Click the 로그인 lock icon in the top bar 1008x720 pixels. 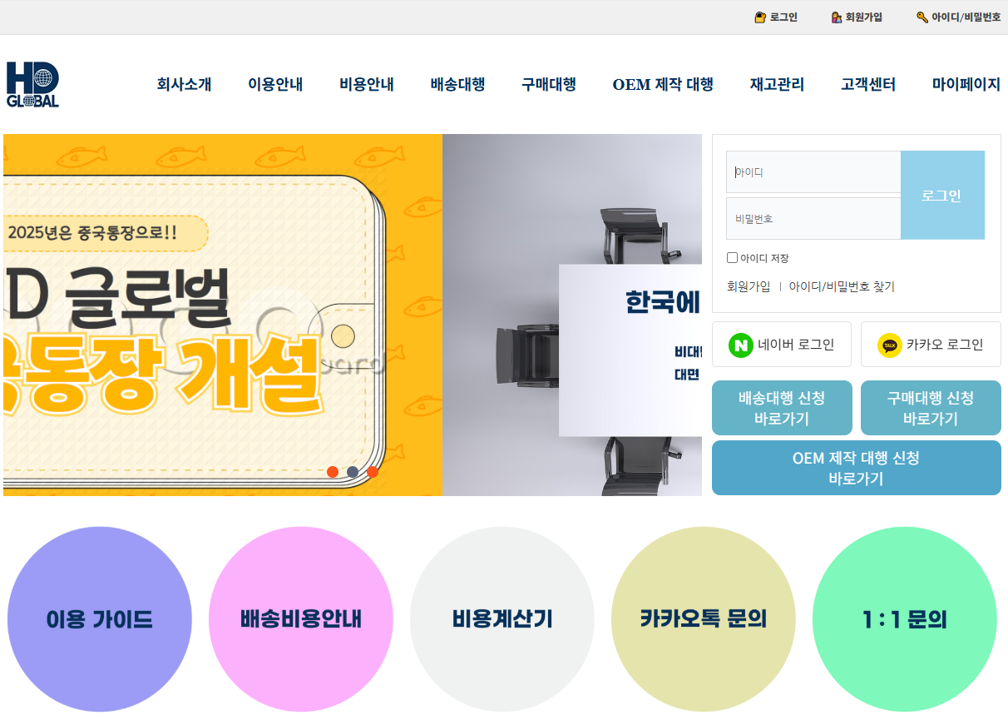(x=760, y=17)
